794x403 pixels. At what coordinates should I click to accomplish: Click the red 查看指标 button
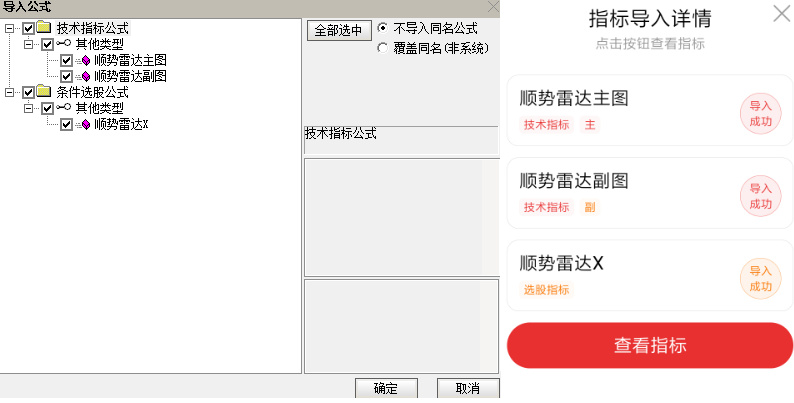coord(650,345)
